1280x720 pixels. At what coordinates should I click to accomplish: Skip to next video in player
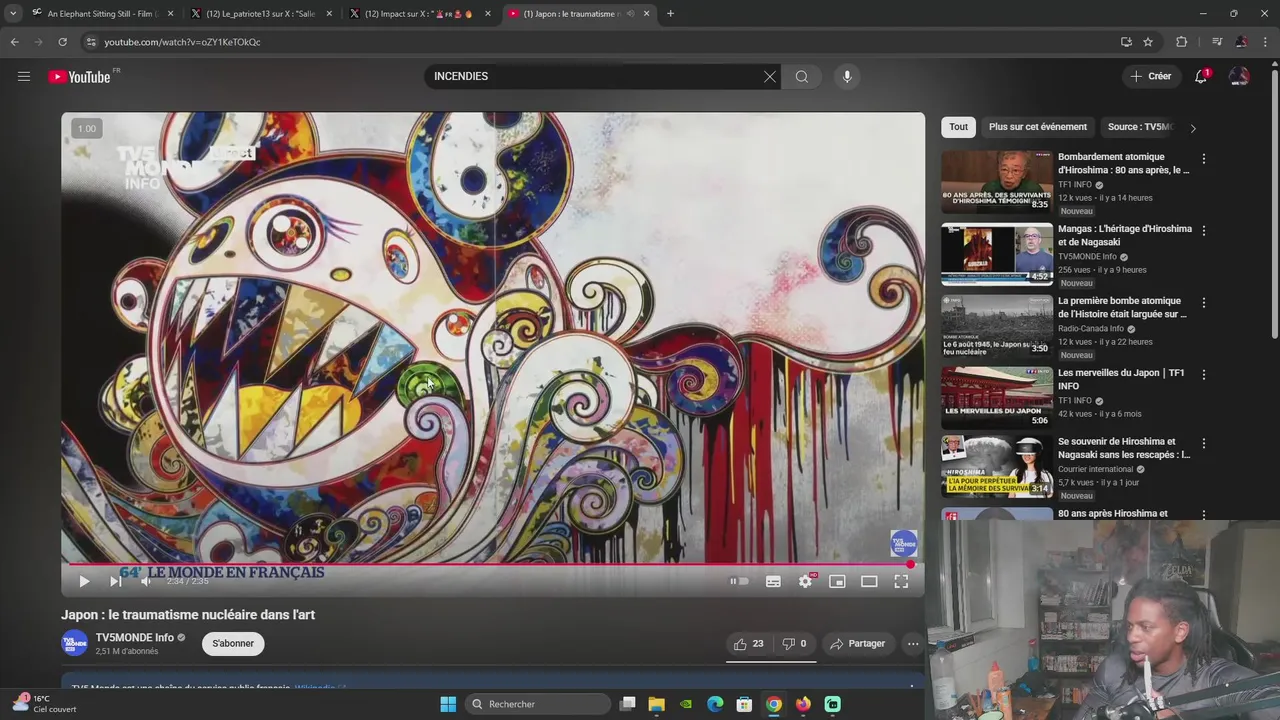pyautogui.click(x=115, y=581)
